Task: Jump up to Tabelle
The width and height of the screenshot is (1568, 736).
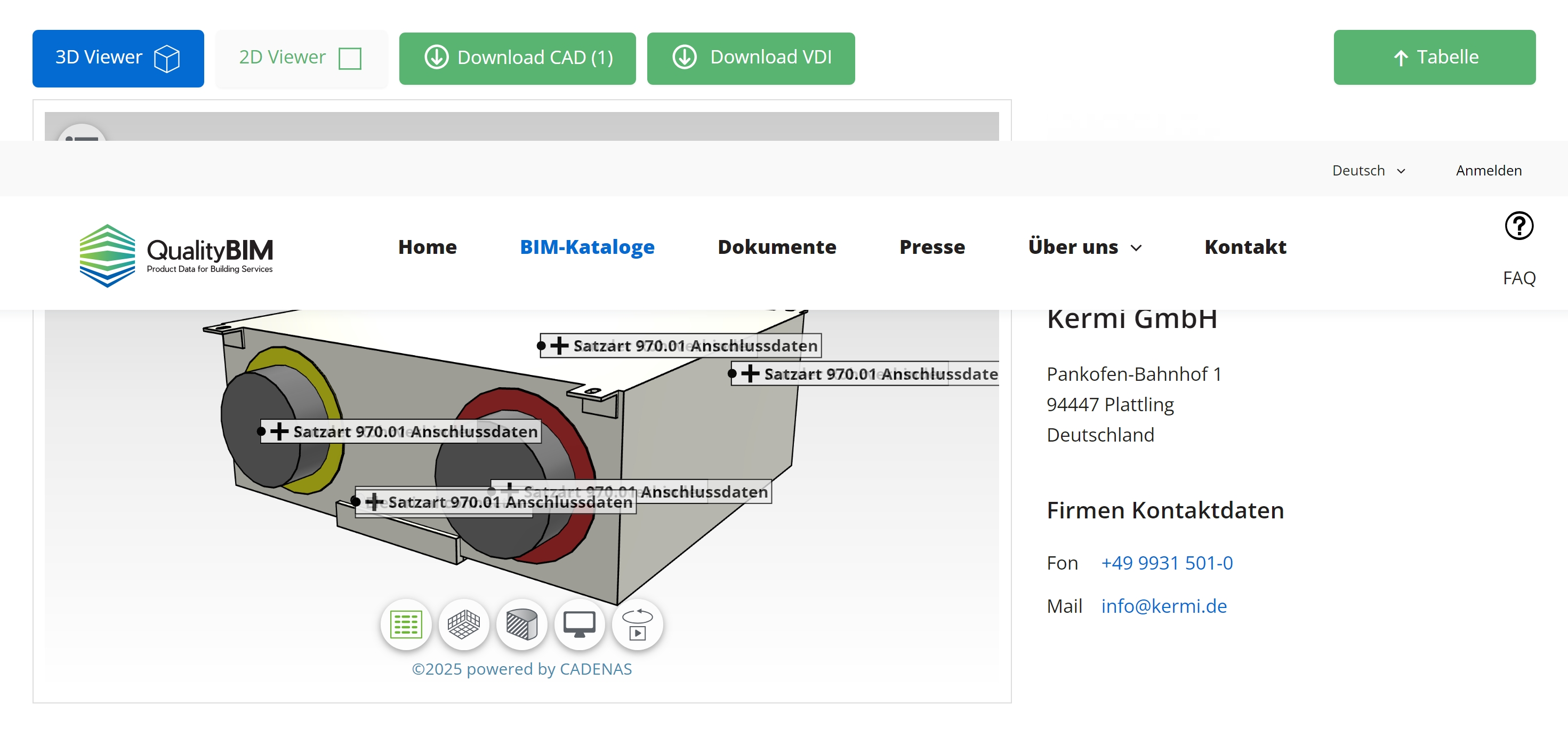Action: pos(1434,57)
